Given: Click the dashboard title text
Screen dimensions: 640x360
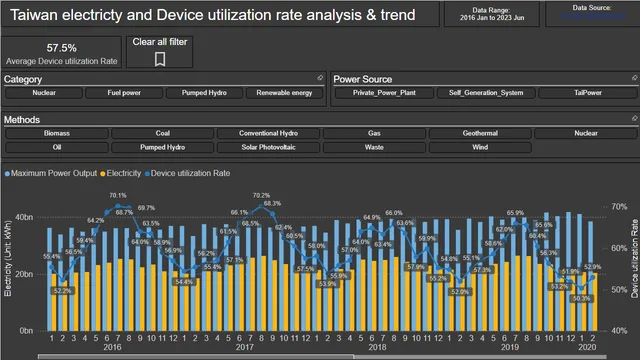Looking at the screenshot, I should click(213, 15).
